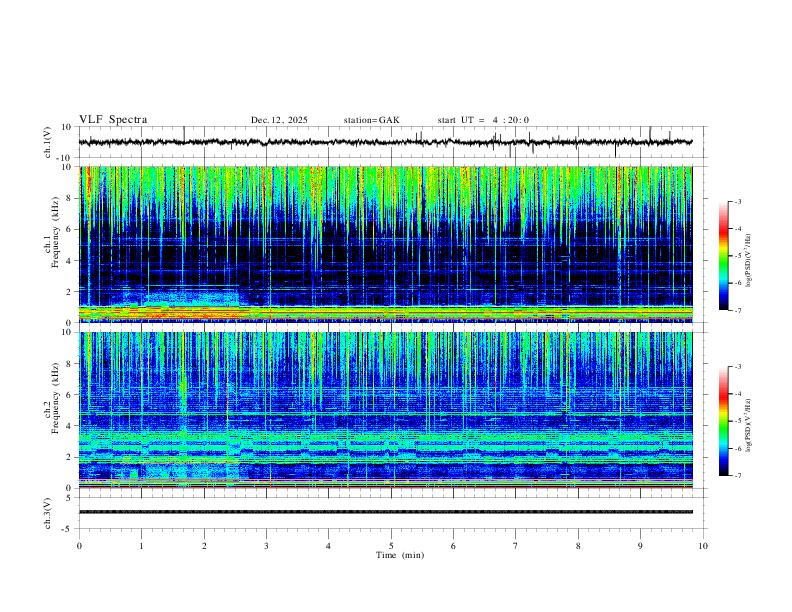Viewport: 792px width, 612px height.
Task: Click the ch.2 spectrogram color bar
Action: [x=723, y=421]
